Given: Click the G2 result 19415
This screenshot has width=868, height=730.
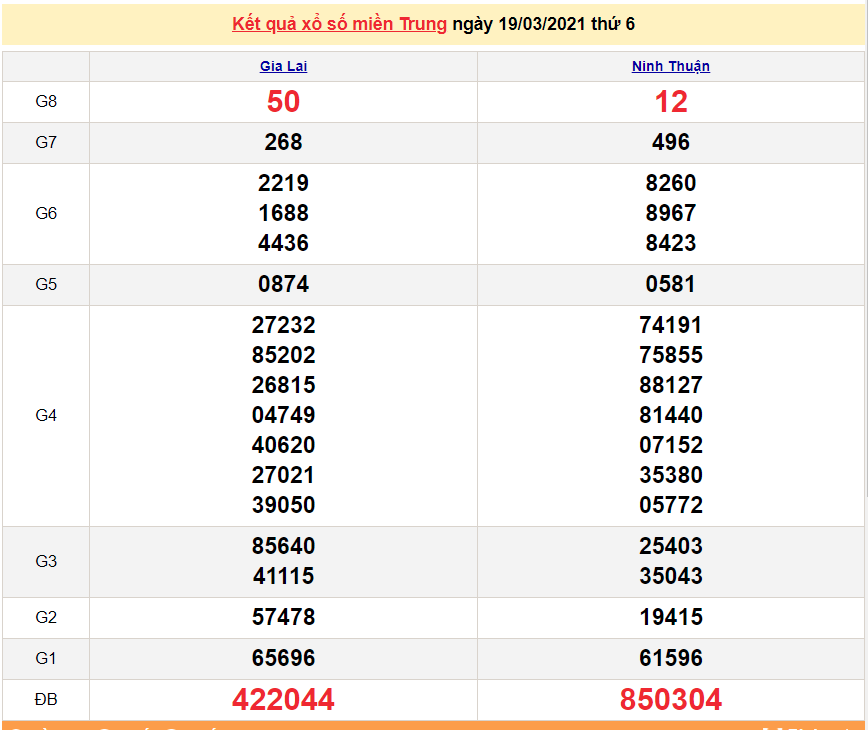Looking at the screenshot, I should (x=670, y=618).
